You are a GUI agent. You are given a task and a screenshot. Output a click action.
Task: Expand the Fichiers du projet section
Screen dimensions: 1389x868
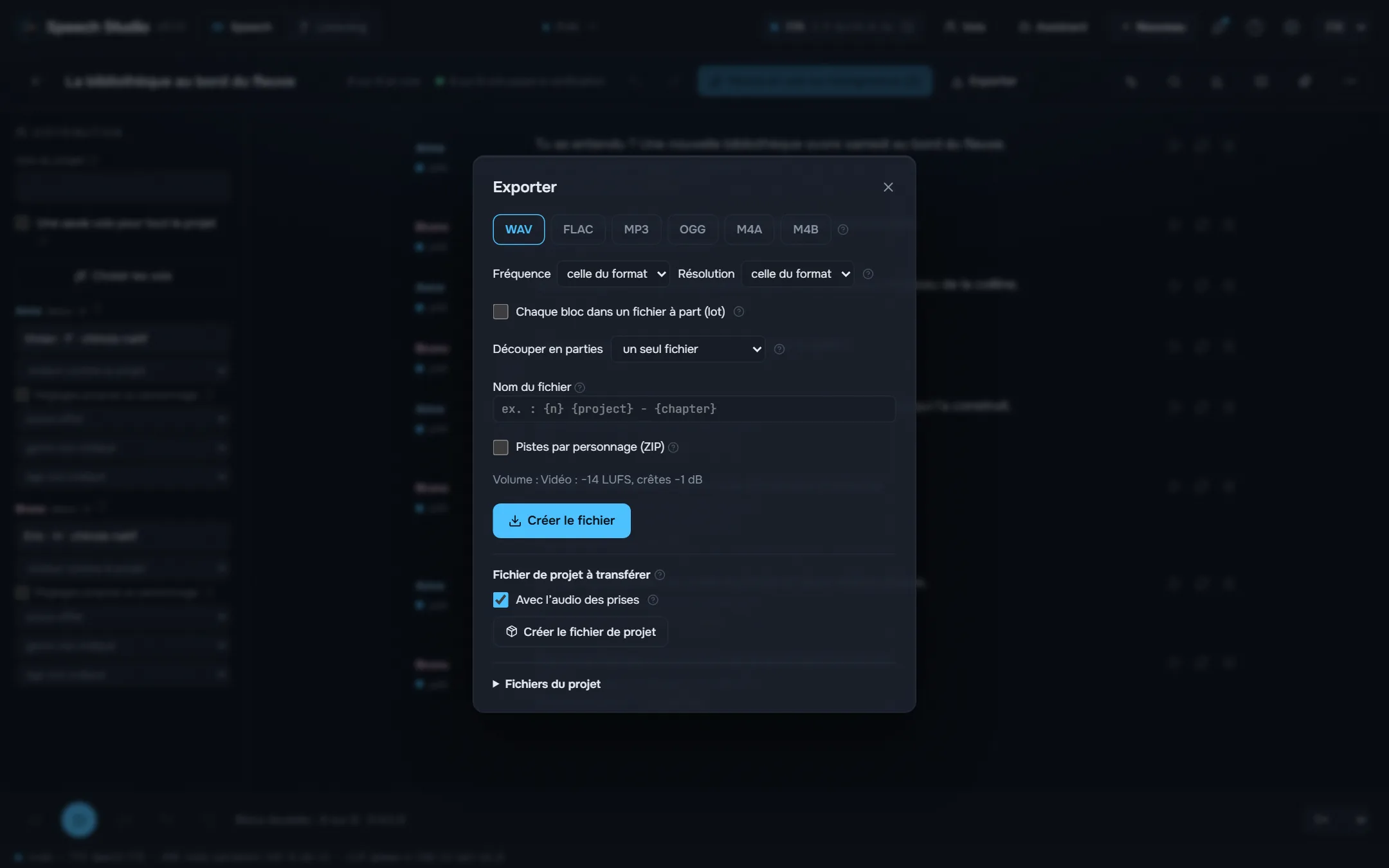pos(547,684)
